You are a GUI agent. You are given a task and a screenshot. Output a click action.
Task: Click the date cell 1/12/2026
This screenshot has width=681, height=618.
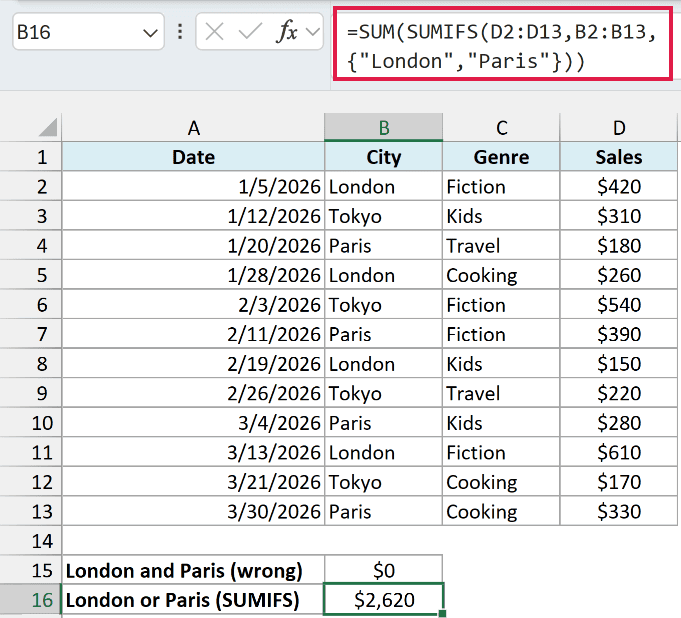(193, 216)
